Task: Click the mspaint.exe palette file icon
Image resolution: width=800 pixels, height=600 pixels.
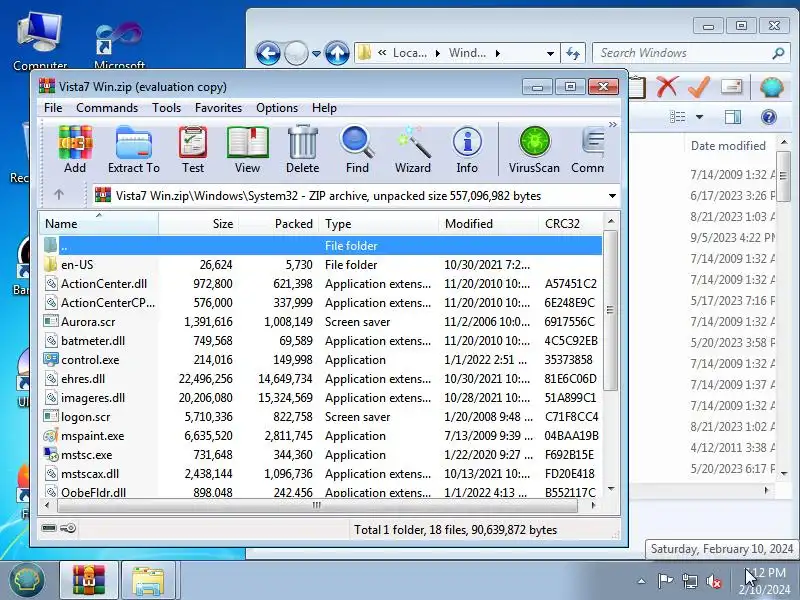Action: [51, 436]
